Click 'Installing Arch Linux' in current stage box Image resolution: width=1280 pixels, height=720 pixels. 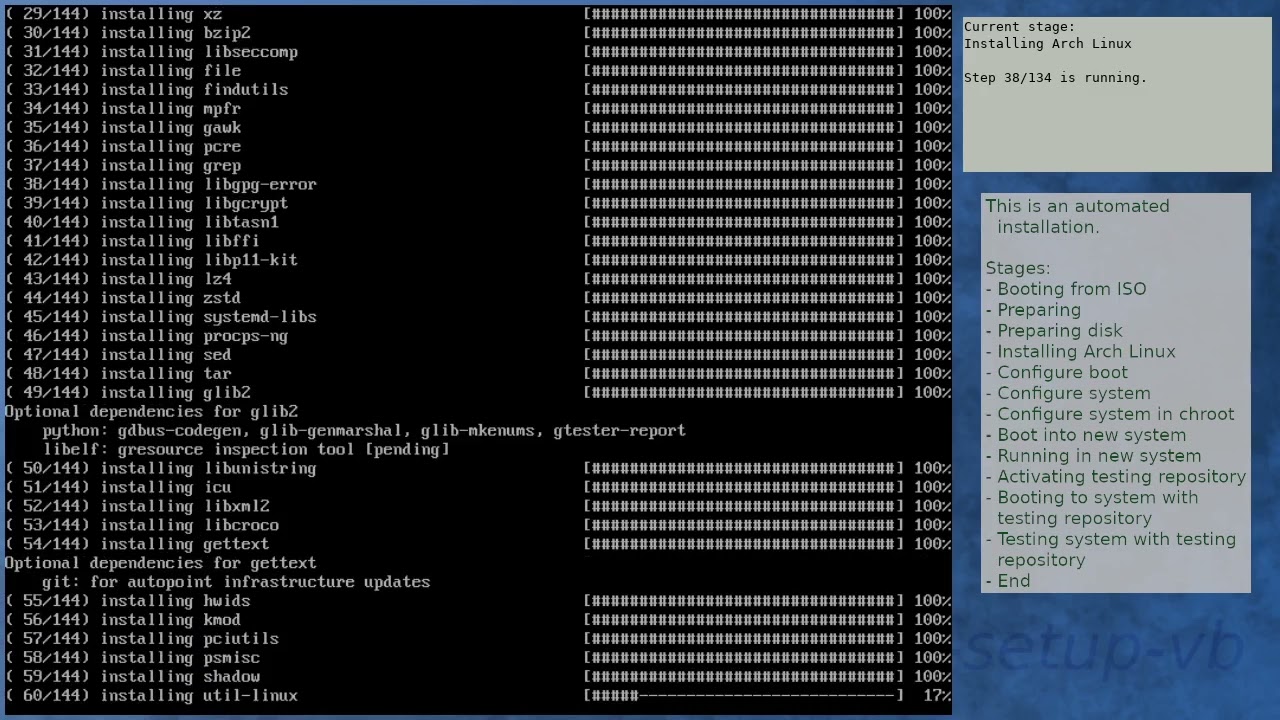click(x=1048, y=44)
